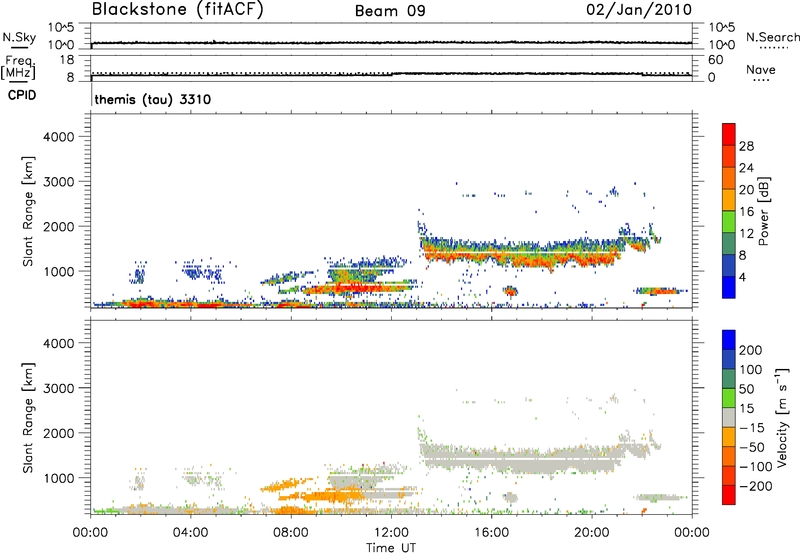Click the "N.Search" legend label
The width and height of the screenshot is (800, 554).
tap(772, 37)
